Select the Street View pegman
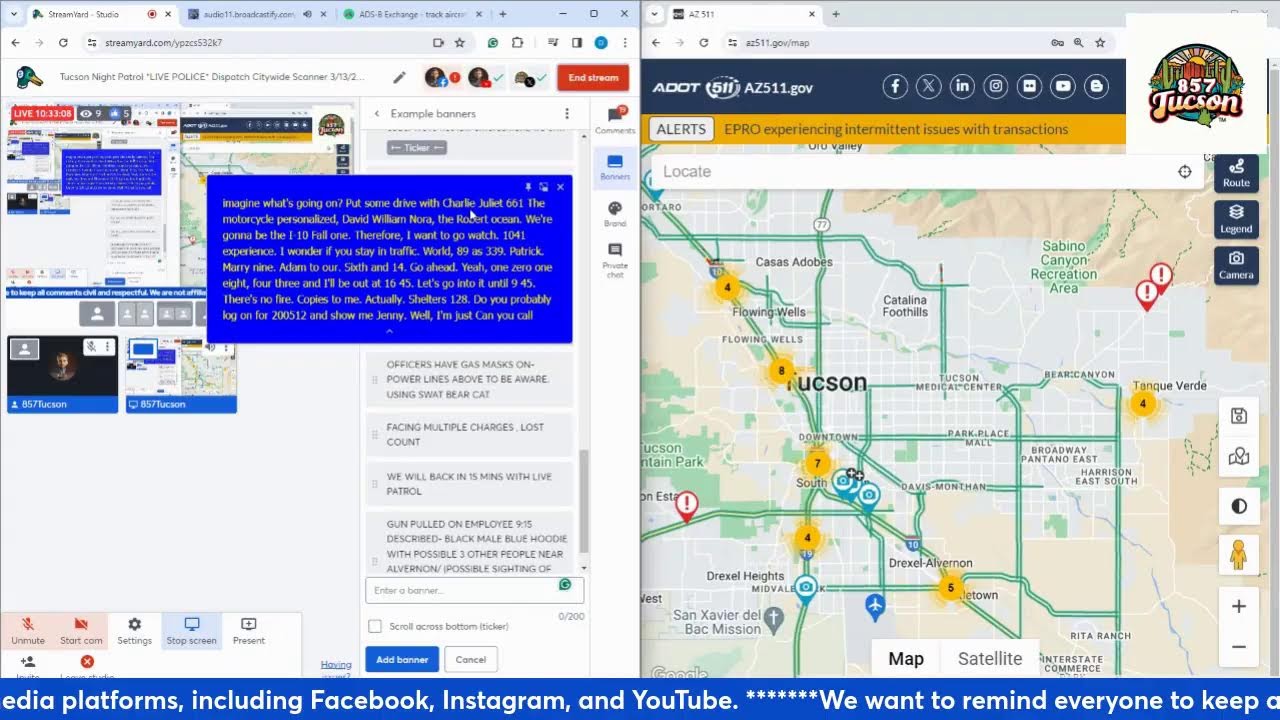The width and height of the screenshot is (1280, 720). click(x=1239, y=555)
